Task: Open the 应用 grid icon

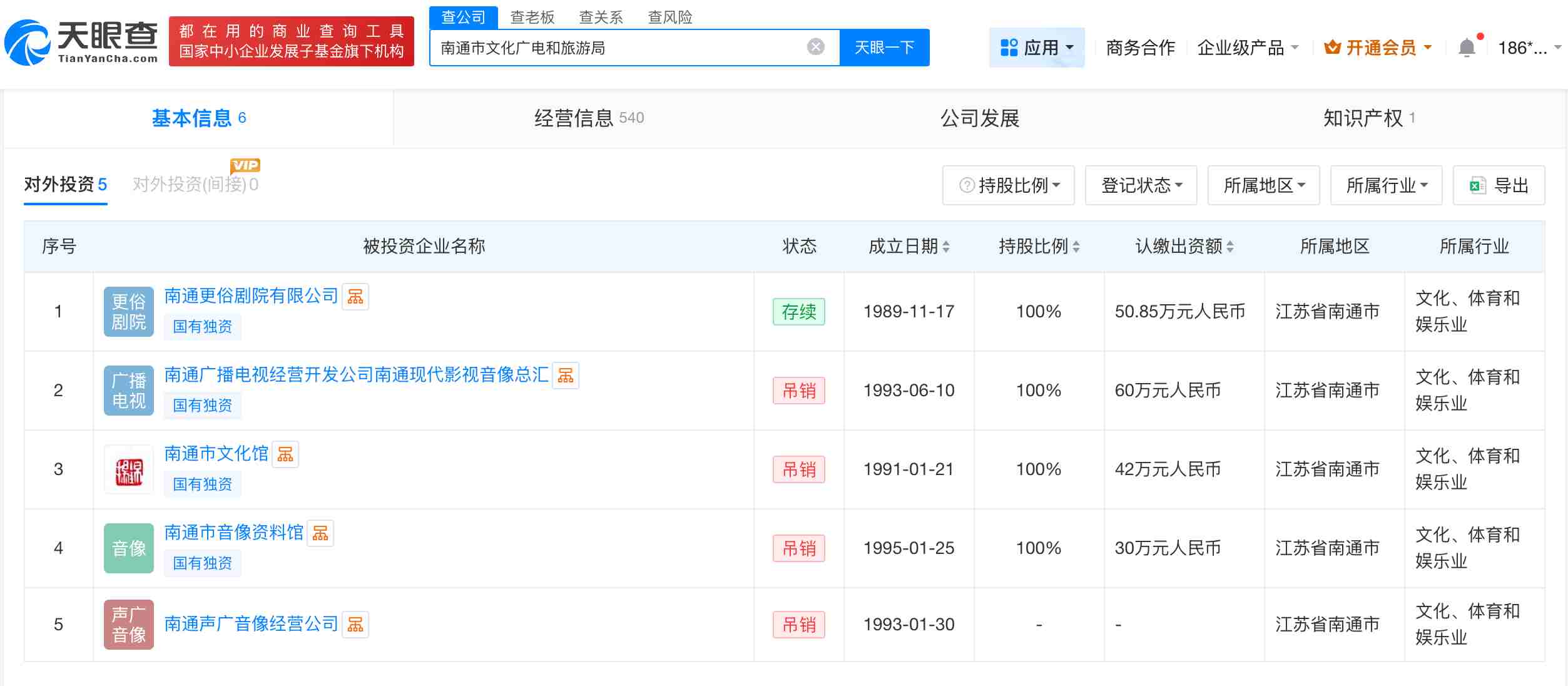Action: click(1009, 46)
